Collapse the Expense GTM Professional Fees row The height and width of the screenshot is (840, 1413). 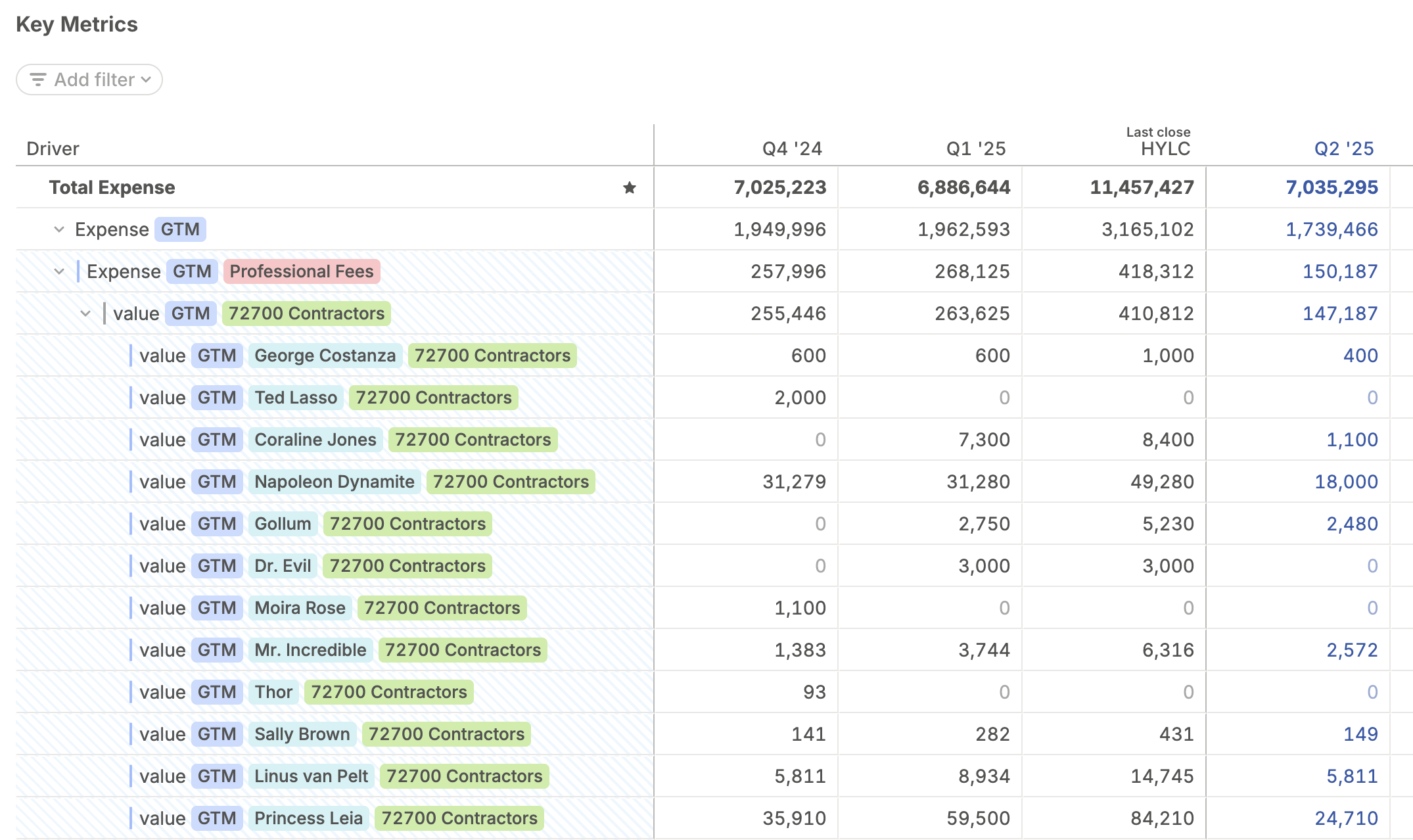click(x=59, y=271)
